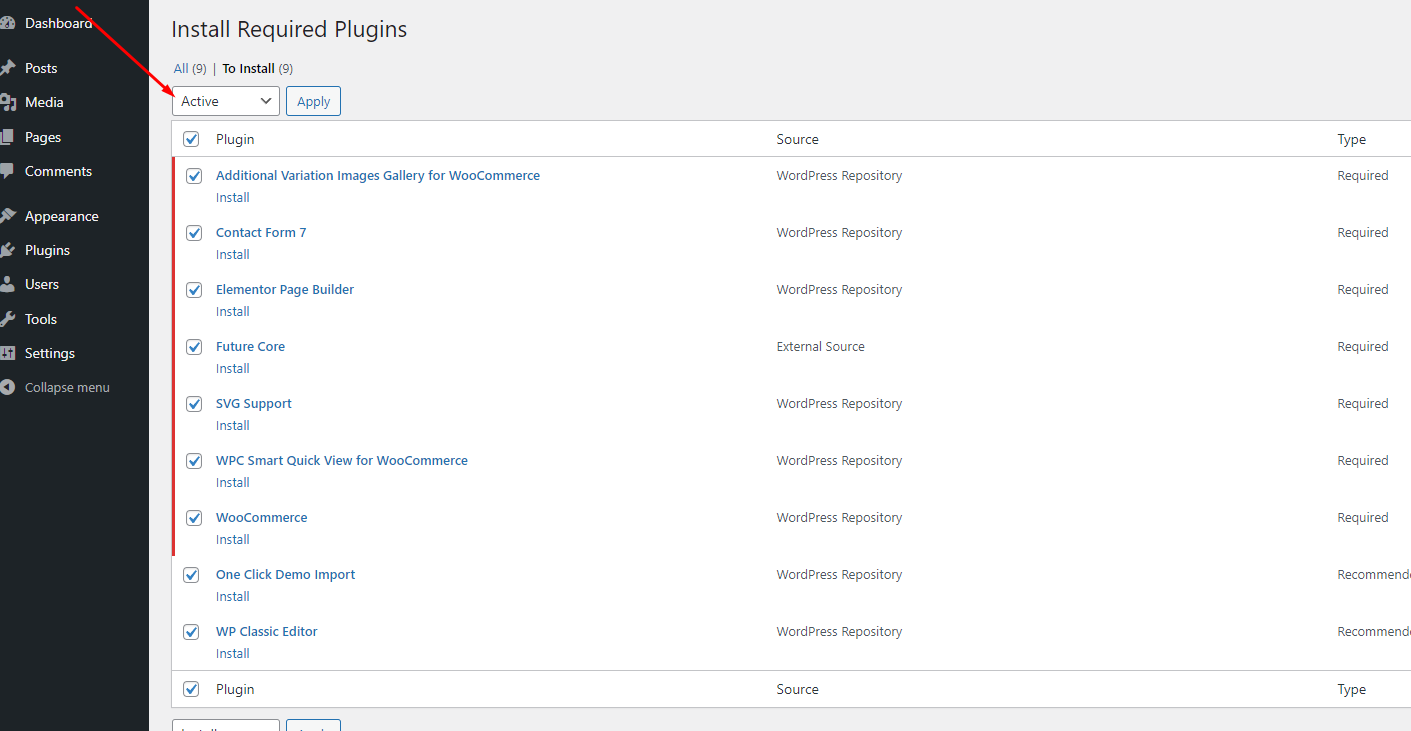Toggle the select-all checkbox in table header
1411x731 pixels.
pyautogui.click(x=191, y=139)
